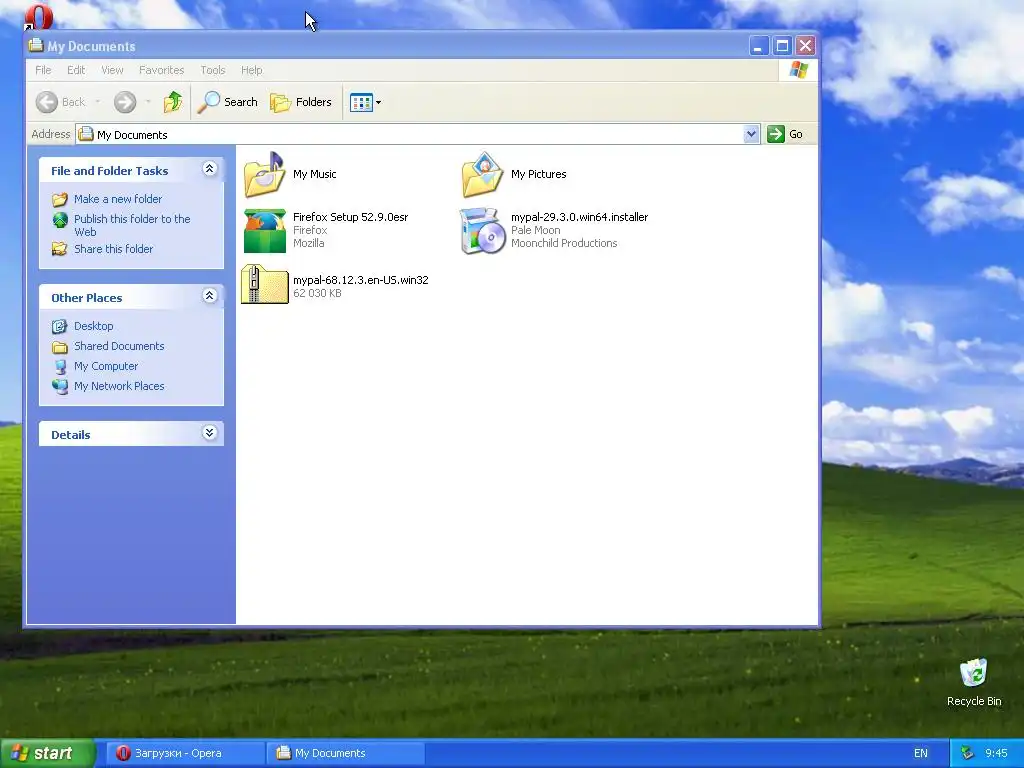Click the Share this folder icon

(x=60, y=249)
